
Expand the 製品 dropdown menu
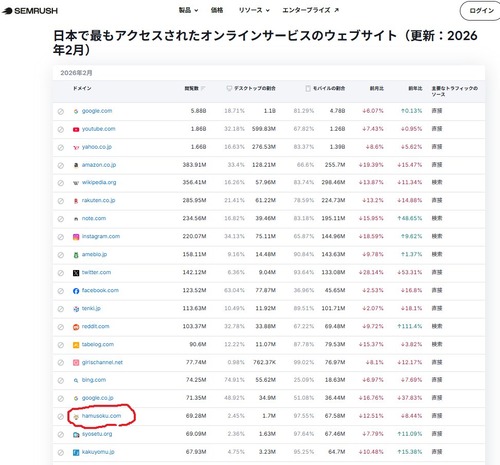pyautogui.click(x=188, y=10)
